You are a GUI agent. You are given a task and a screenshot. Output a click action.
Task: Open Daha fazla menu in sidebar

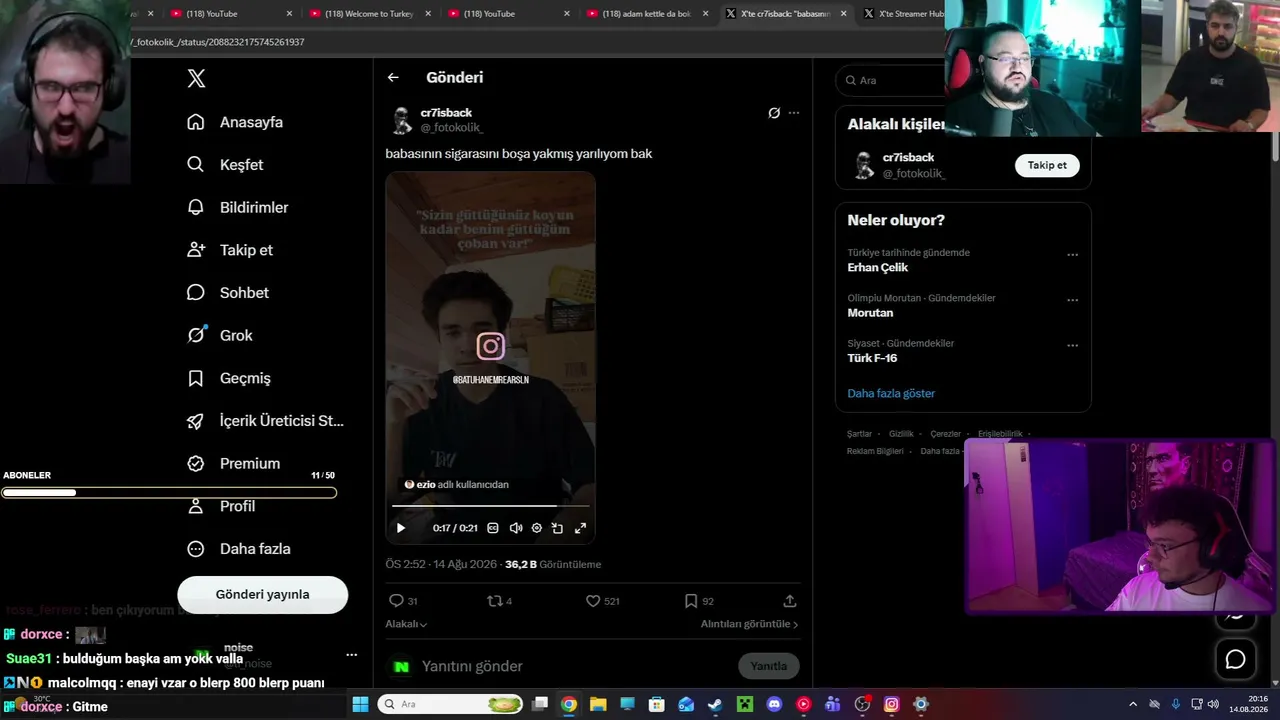tap(239, 549)
